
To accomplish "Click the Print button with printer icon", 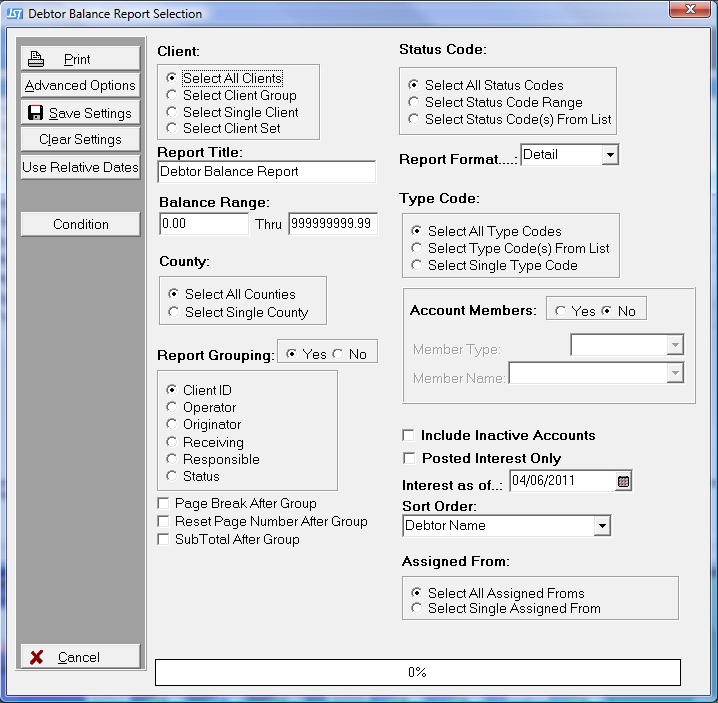I will pyautogui.click(x=80, y=59).
